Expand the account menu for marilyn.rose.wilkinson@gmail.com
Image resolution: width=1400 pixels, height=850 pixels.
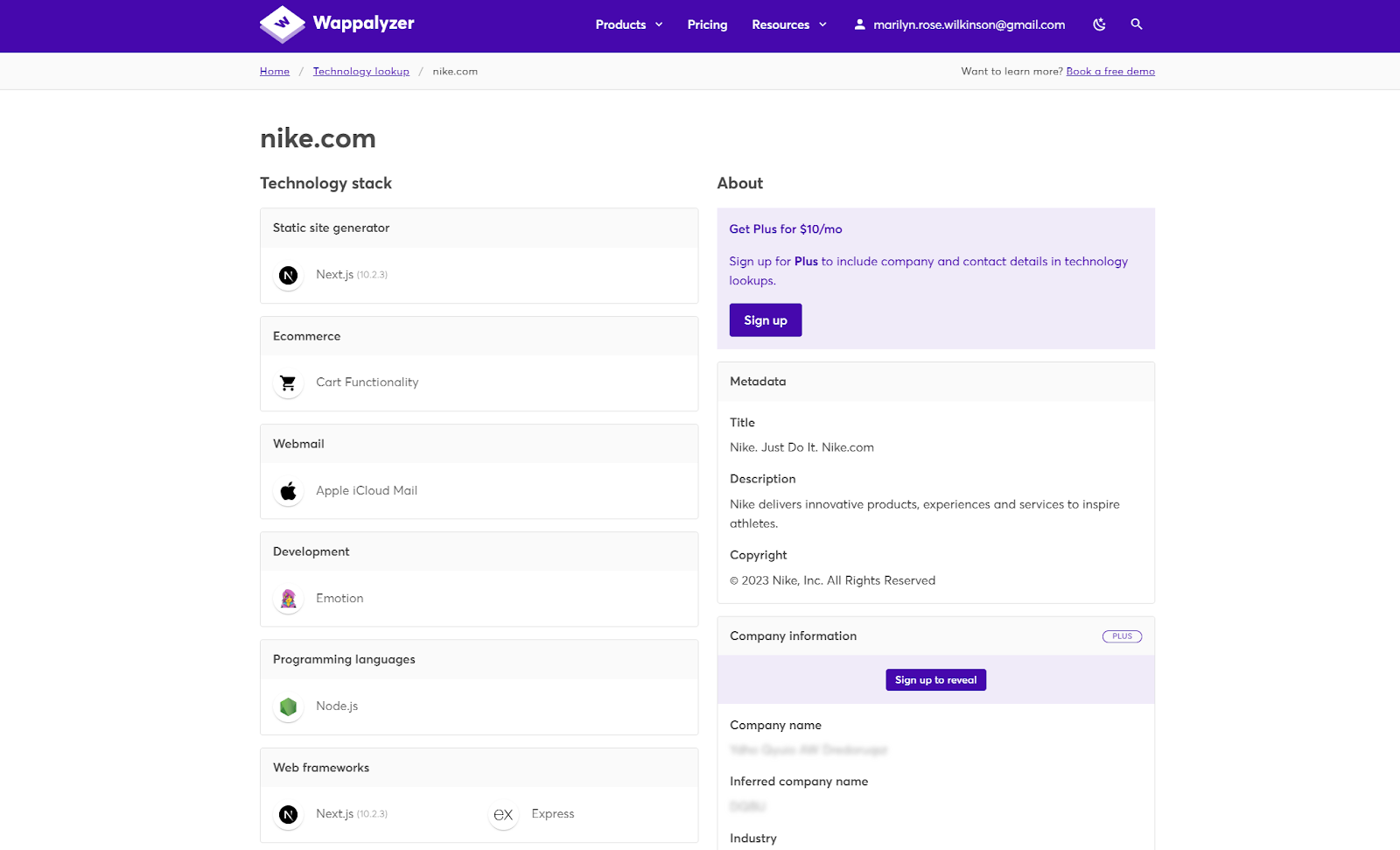967,25
